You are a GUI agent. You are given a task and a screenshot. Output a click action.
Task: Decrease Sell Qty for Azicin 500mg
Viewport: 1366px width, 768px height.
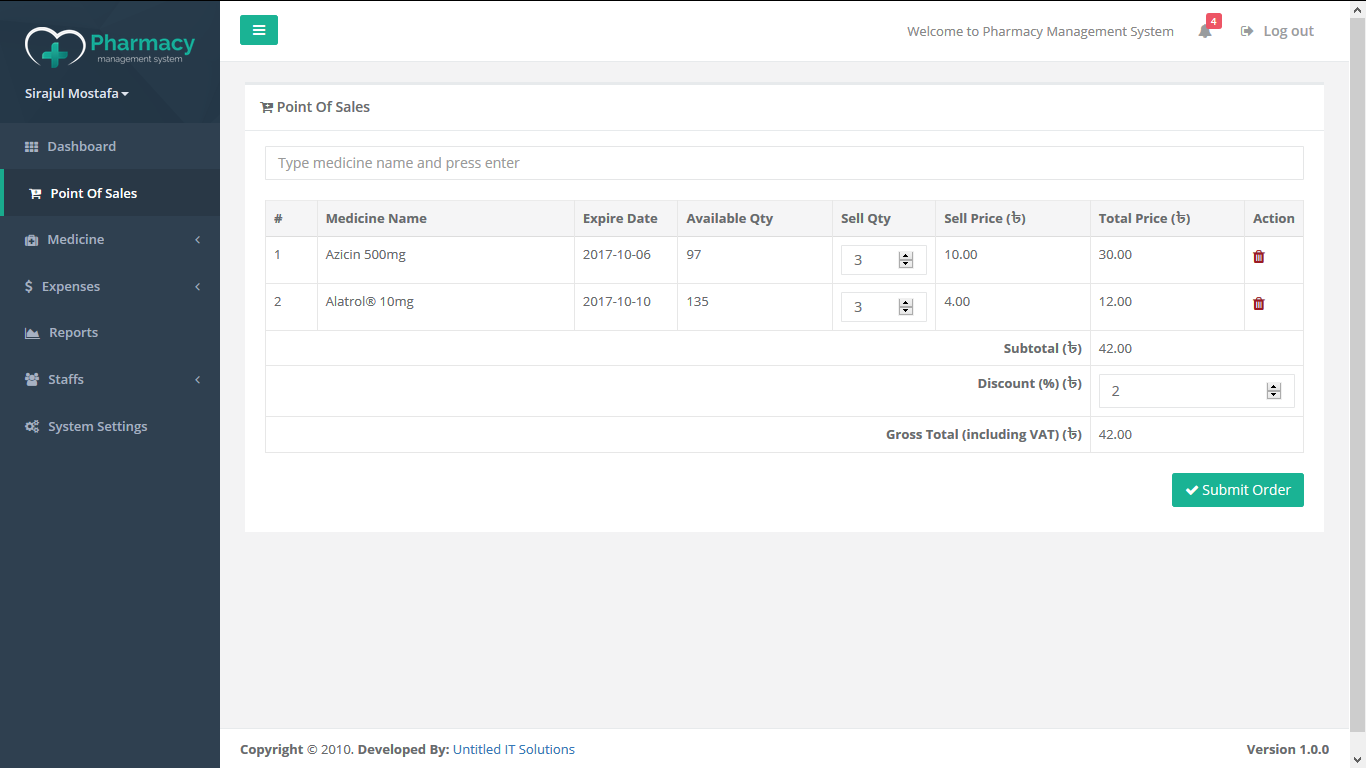coord(906,264)
